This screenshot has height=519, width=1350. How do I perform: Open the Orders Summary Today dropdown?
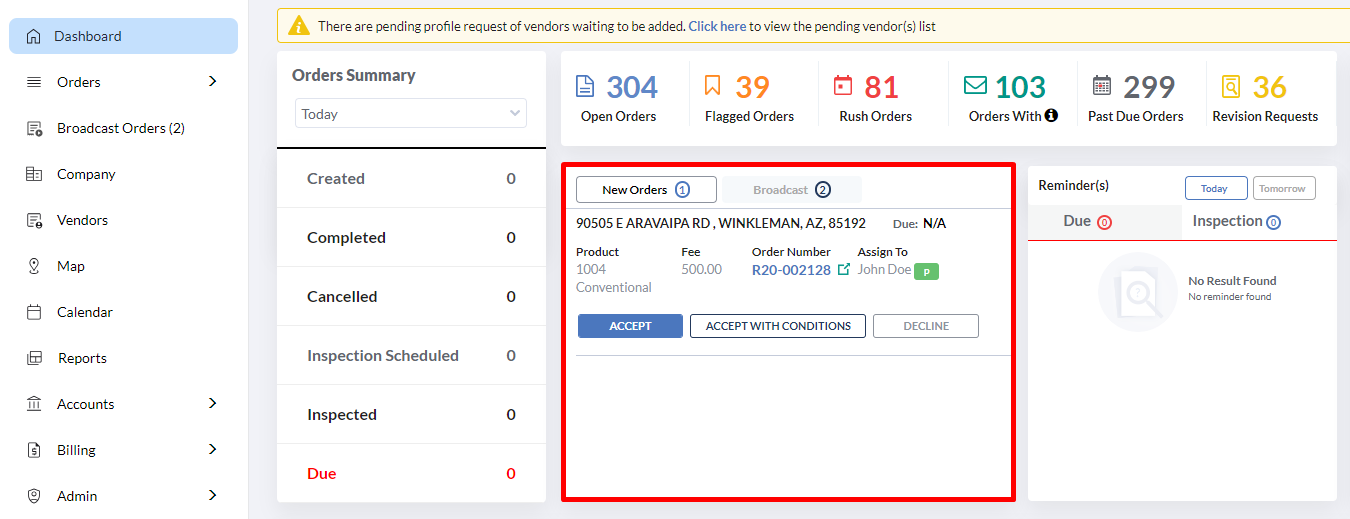tap(411, 114)
